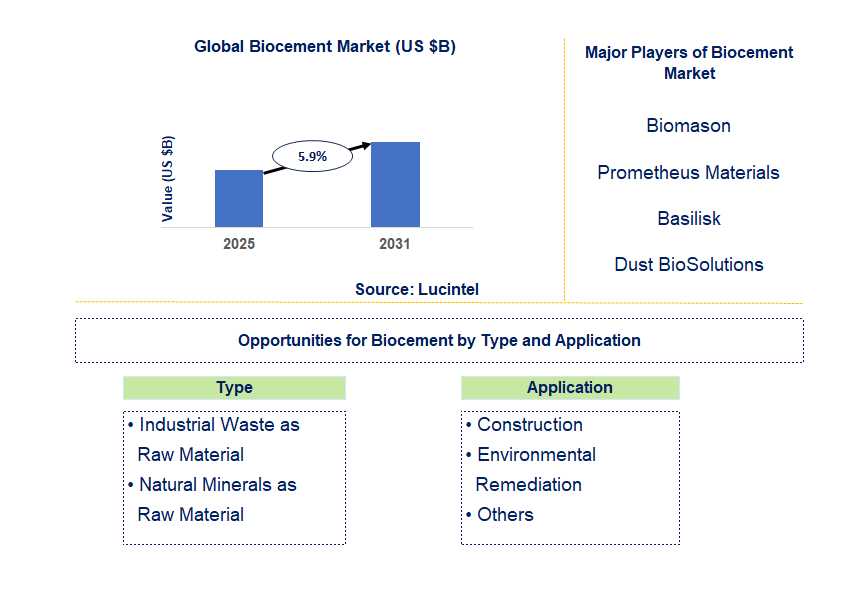868x604 pixels.
Task: Click the green Type header
Action: 234,388
